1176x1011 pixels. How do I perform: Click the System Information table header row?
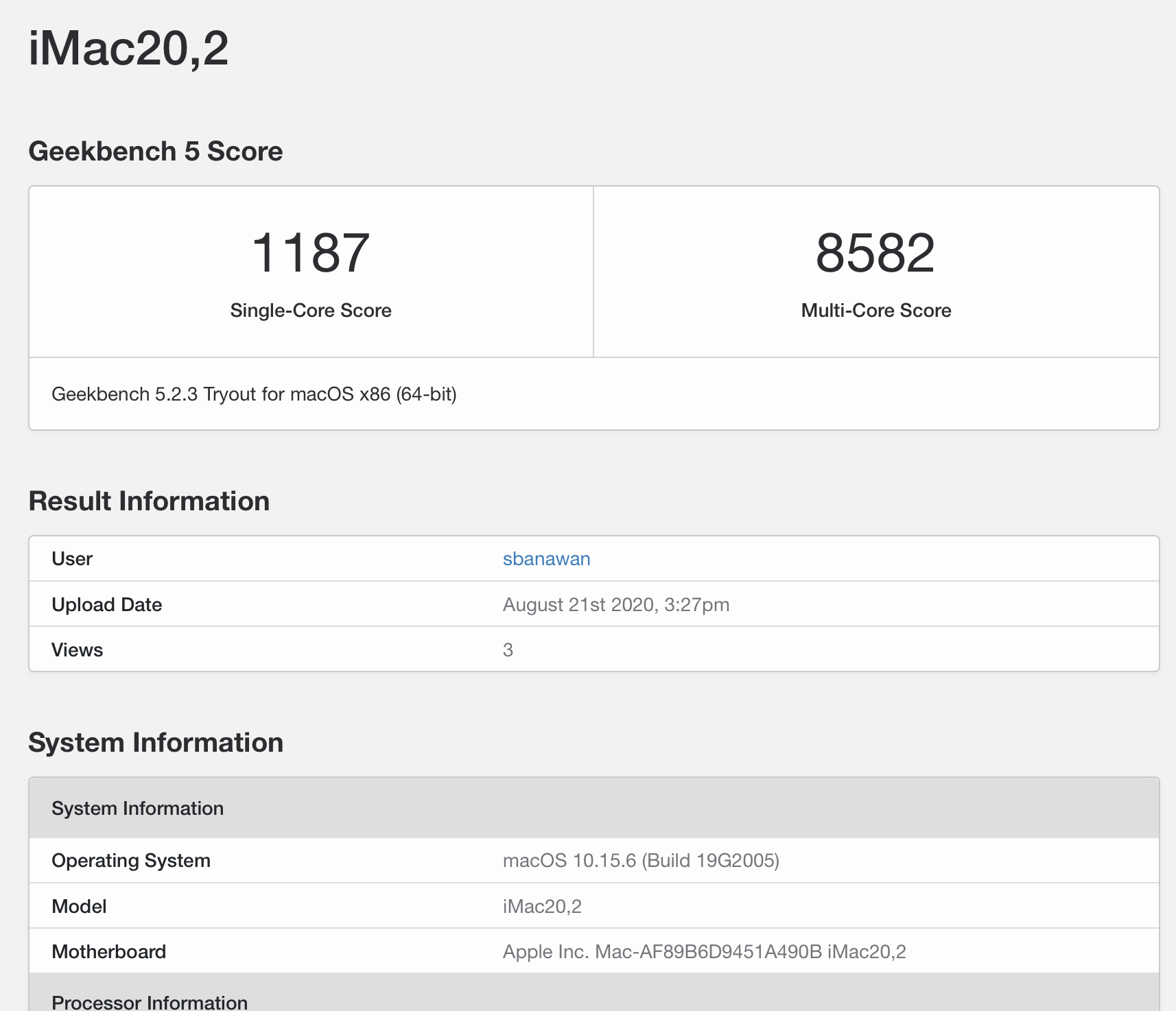[x=594, y=808]
